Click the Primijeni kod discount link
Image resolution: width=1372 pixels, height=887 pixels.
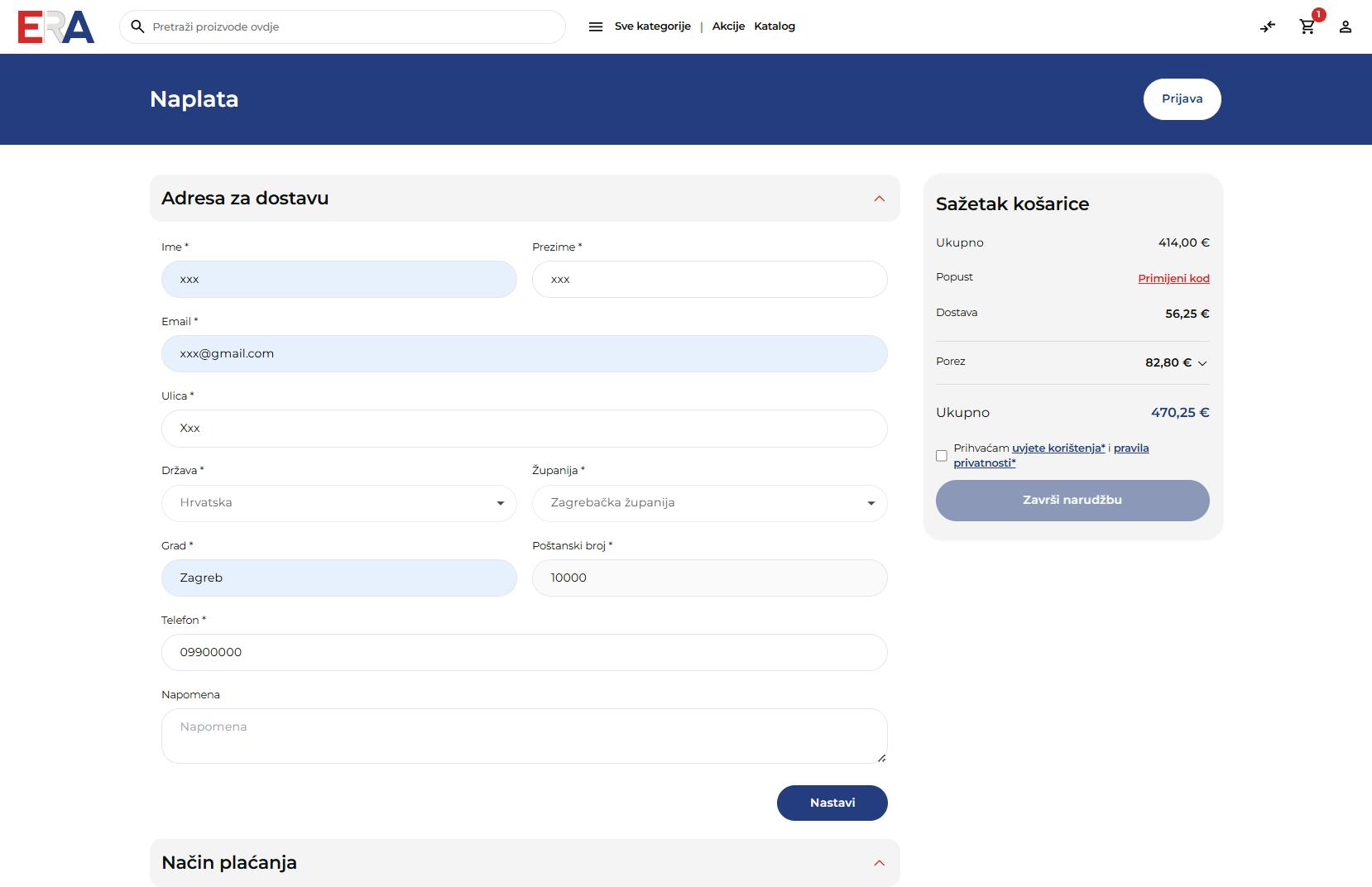pos(1173,279)
